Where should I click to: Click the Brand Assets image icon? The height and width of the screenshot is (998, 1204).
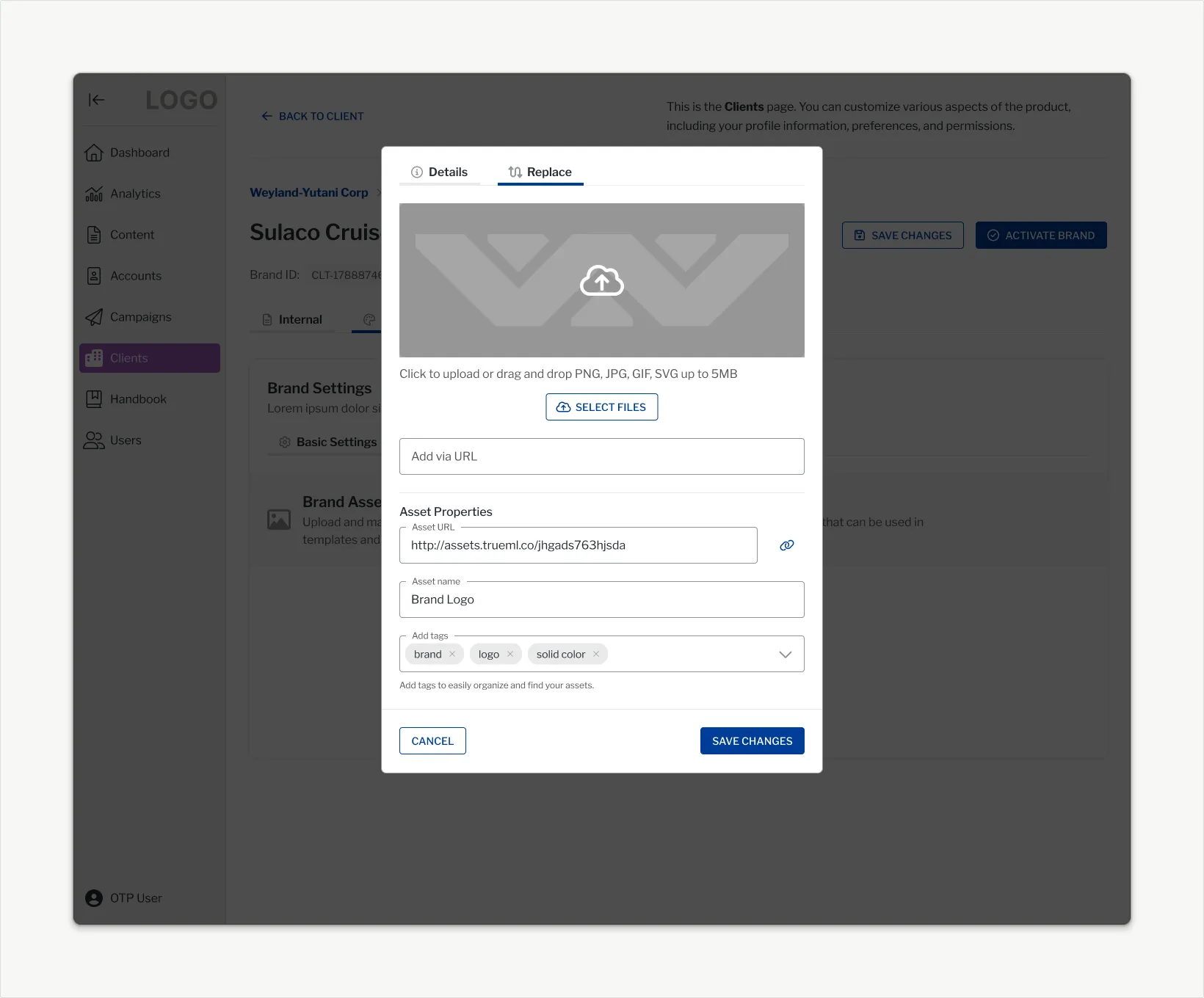pos(279,520)
